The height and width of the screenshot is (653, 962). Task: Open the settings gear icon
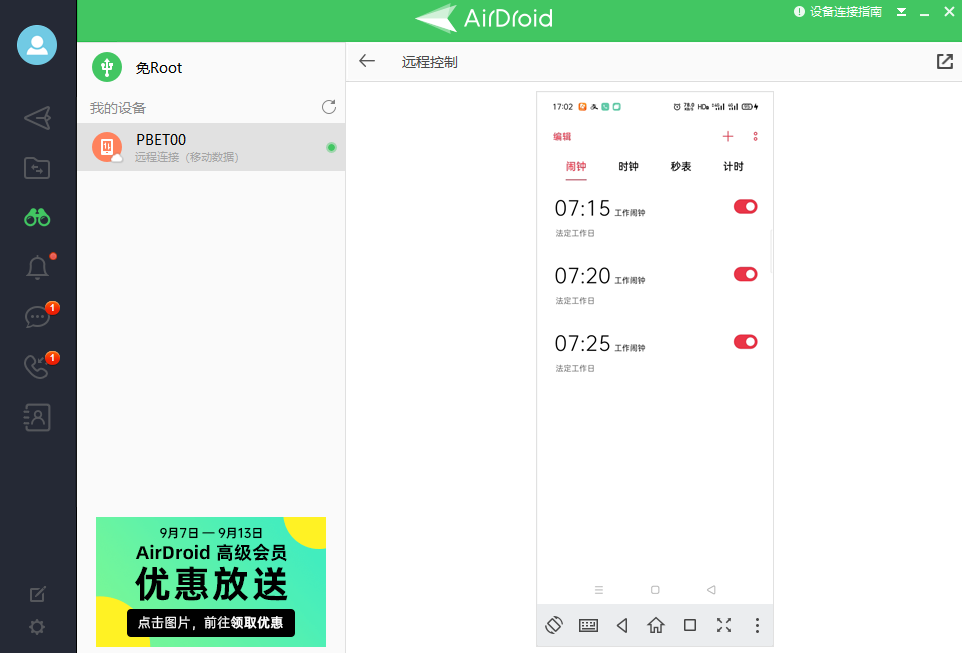tap(37, 627)
